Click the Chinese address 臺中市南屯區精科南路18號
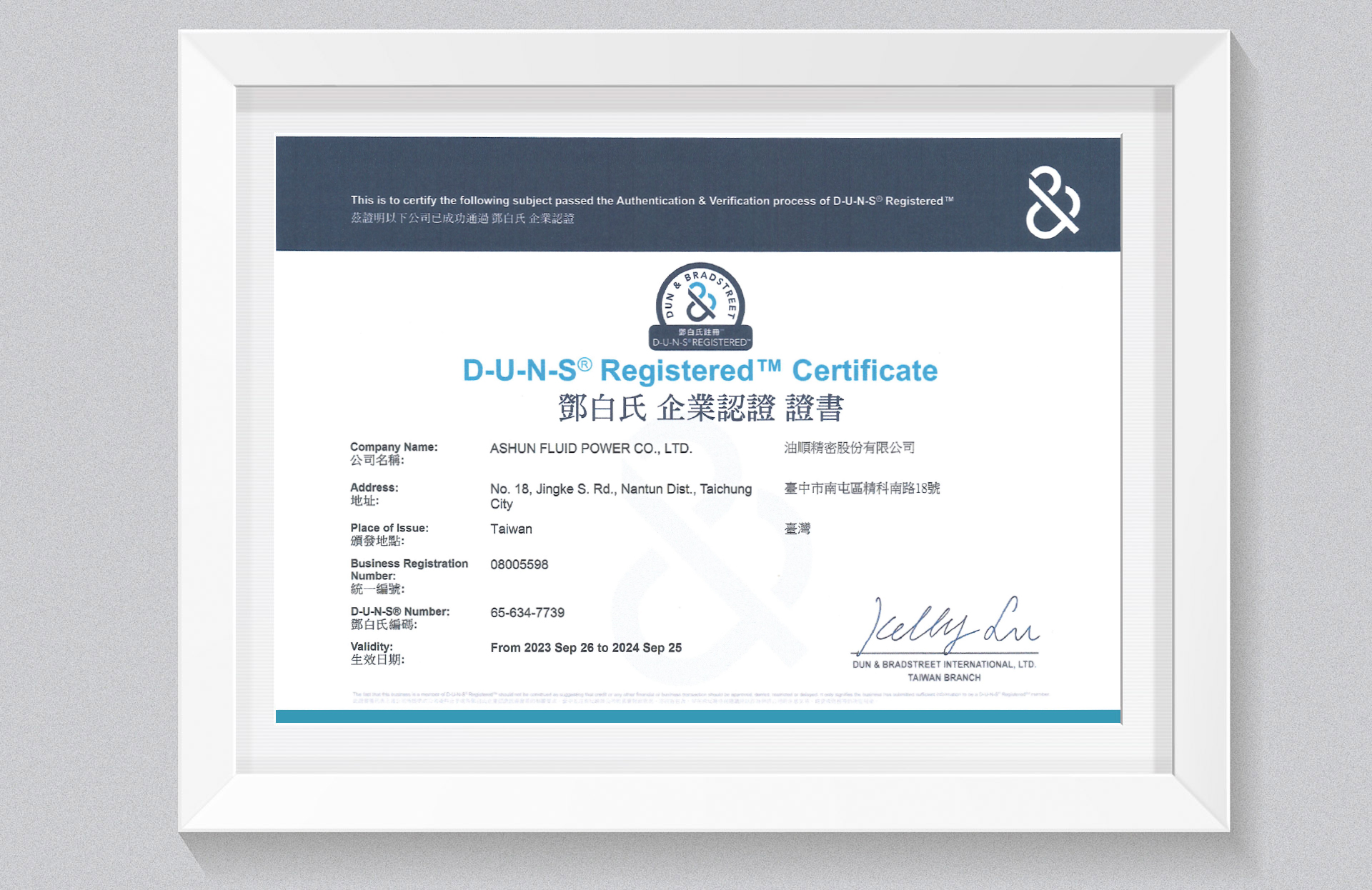The width and height of the screenshot is (1372, 890). [862, 489]
